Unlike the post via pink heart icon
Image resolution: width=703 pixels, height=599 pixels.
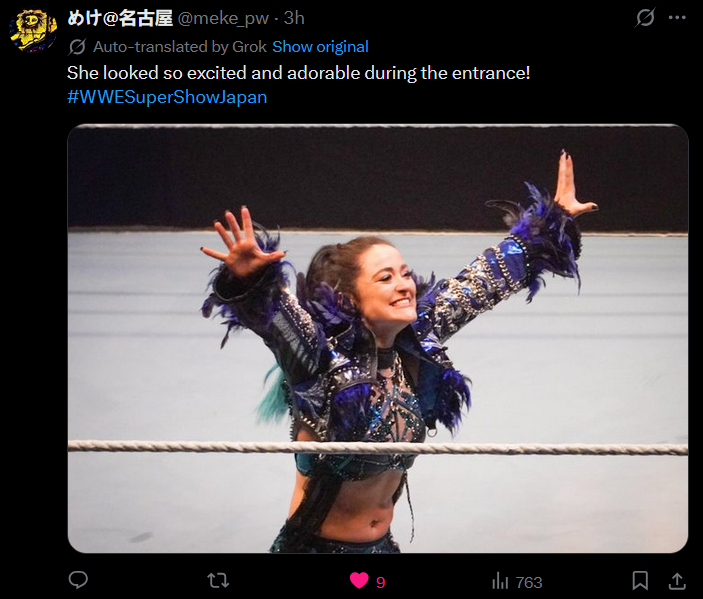pos(359,581)
